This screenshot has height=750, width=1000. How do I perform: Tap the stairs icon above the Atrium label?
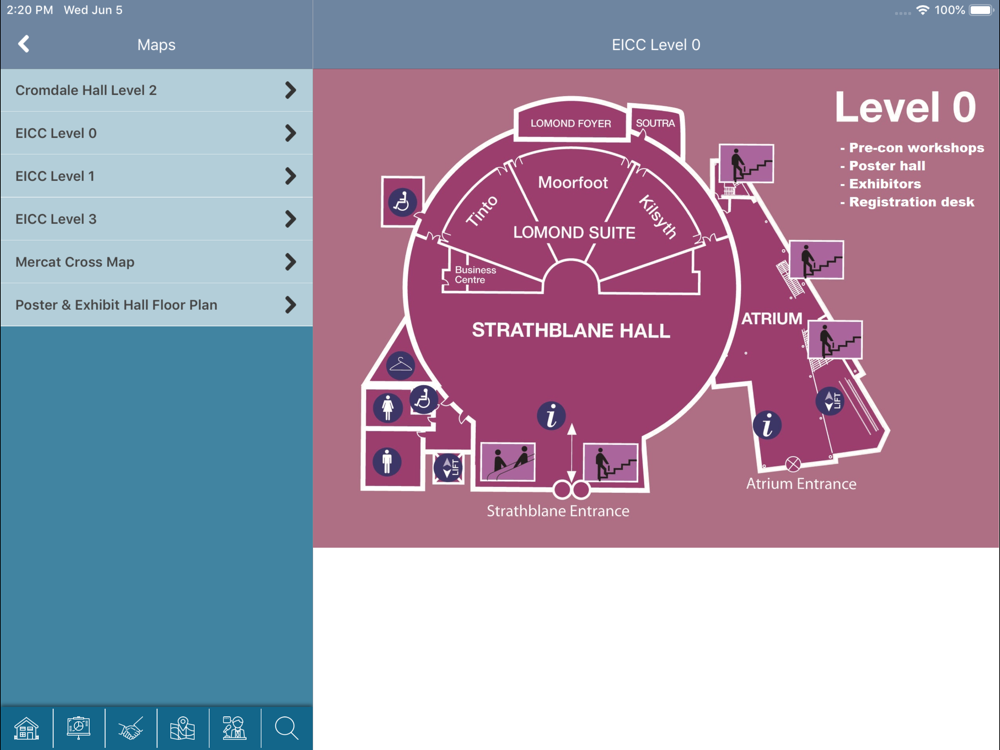[816, 260]
